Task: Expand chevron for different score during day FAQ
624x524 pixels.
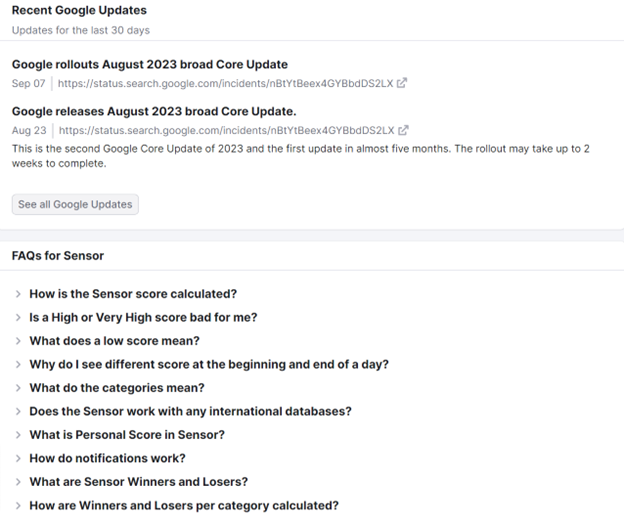Action: coord(18,364)
